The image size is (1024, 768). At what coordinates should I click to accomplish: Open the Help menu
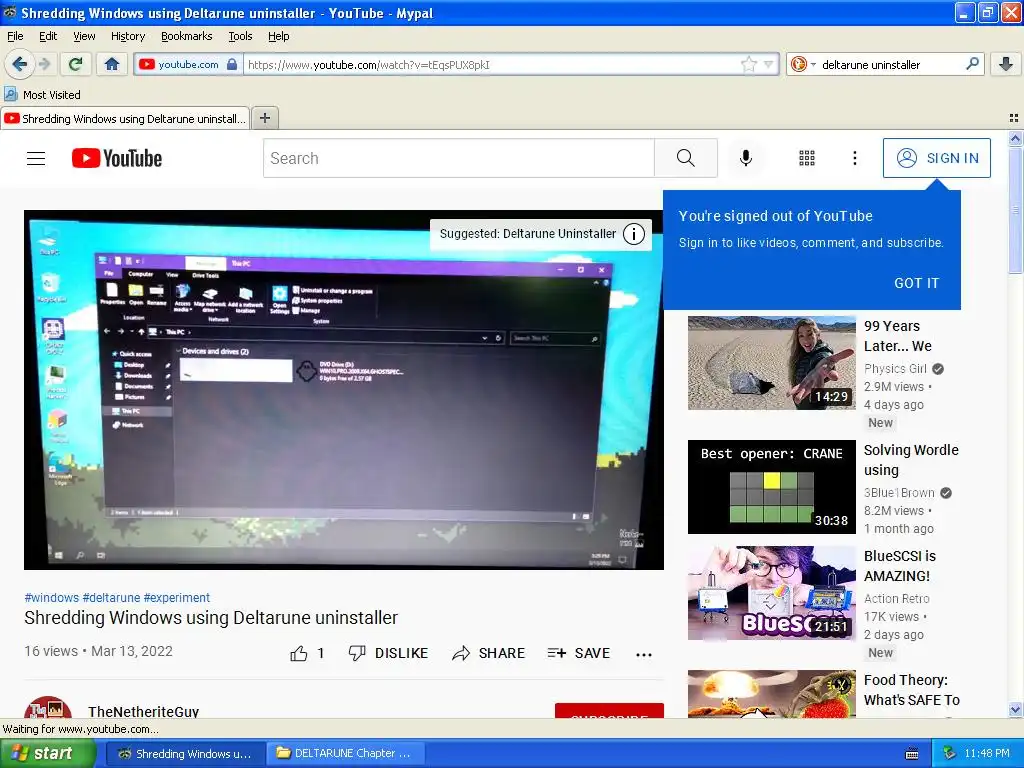coord(278,36)
